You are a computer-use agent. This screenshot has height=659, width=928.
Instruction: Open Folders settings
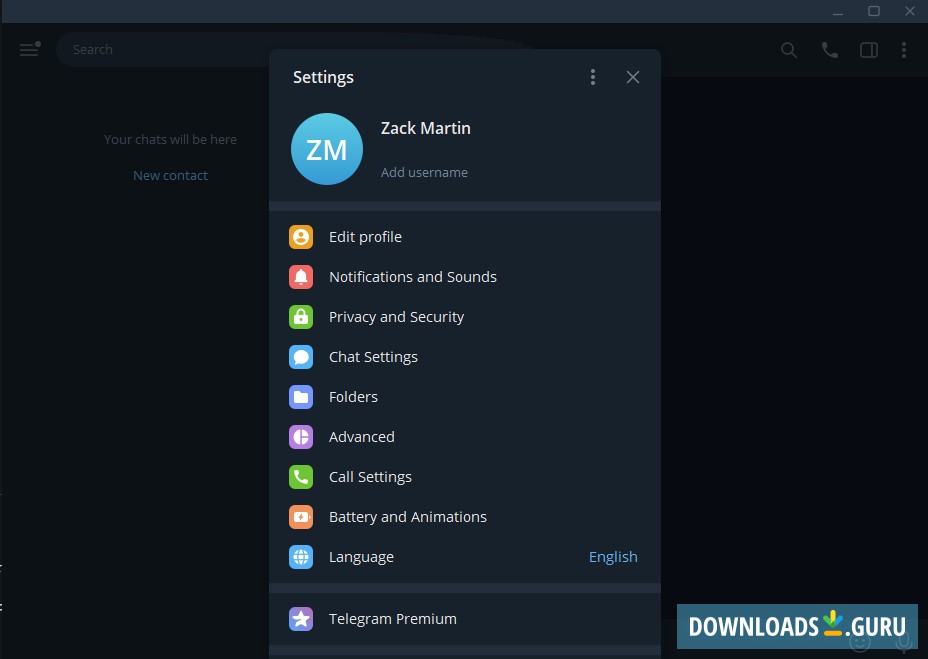click(465, 397)
